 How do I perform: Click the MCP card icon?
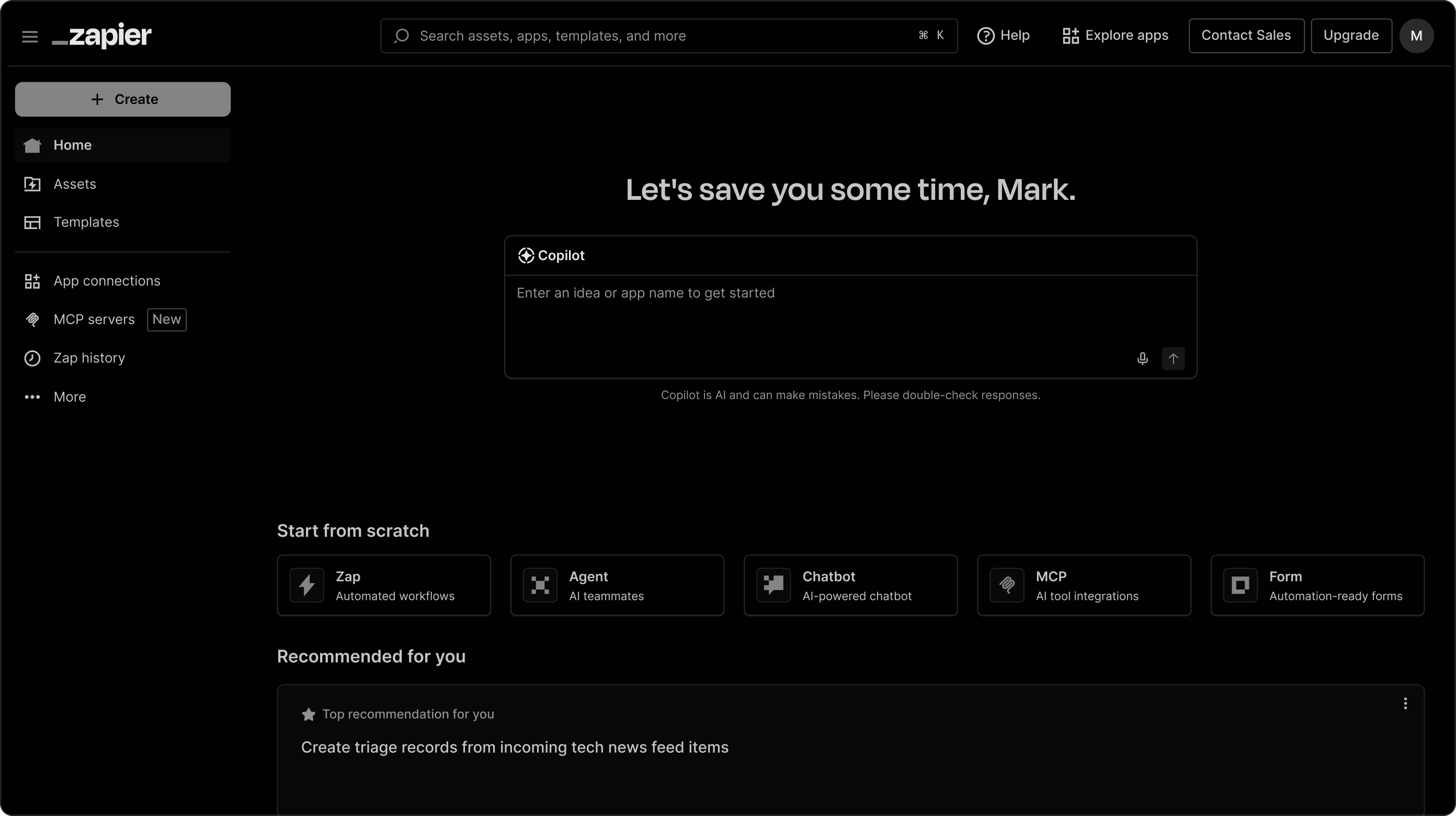pyautogui.click(x=1007, y=585)
